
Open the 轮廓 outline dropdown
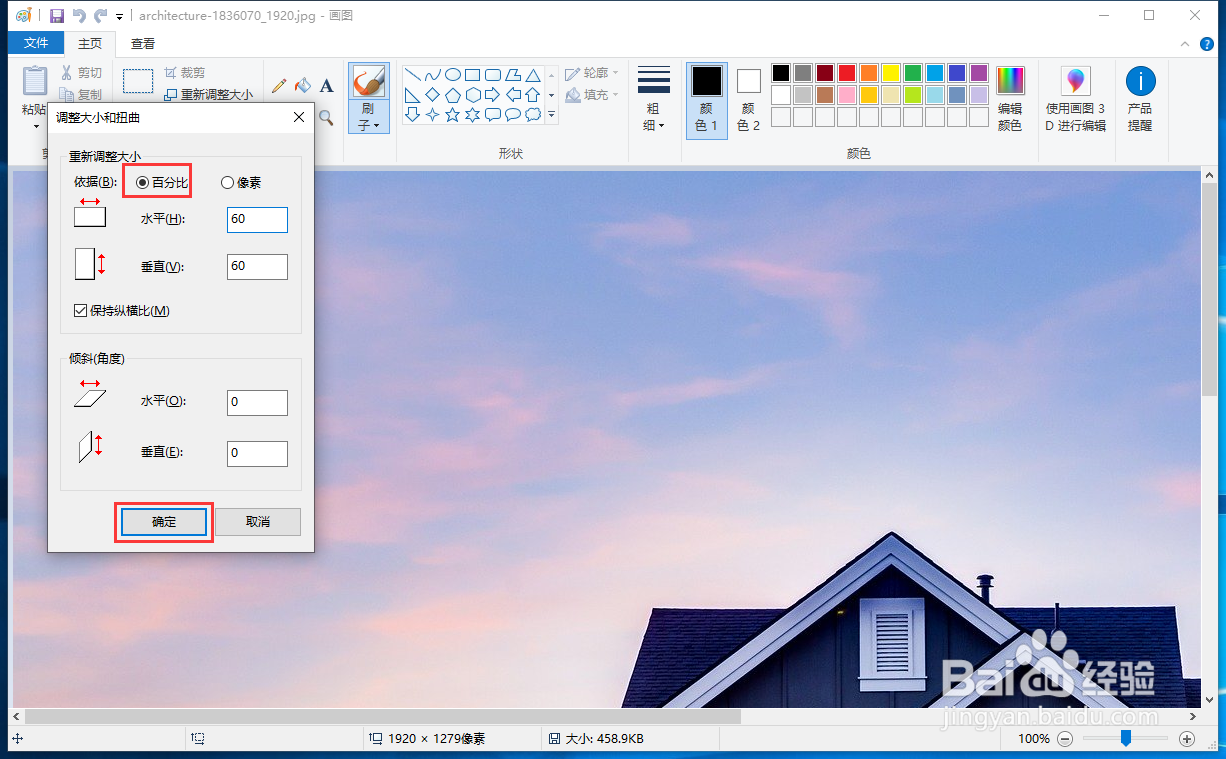(592, 73)
